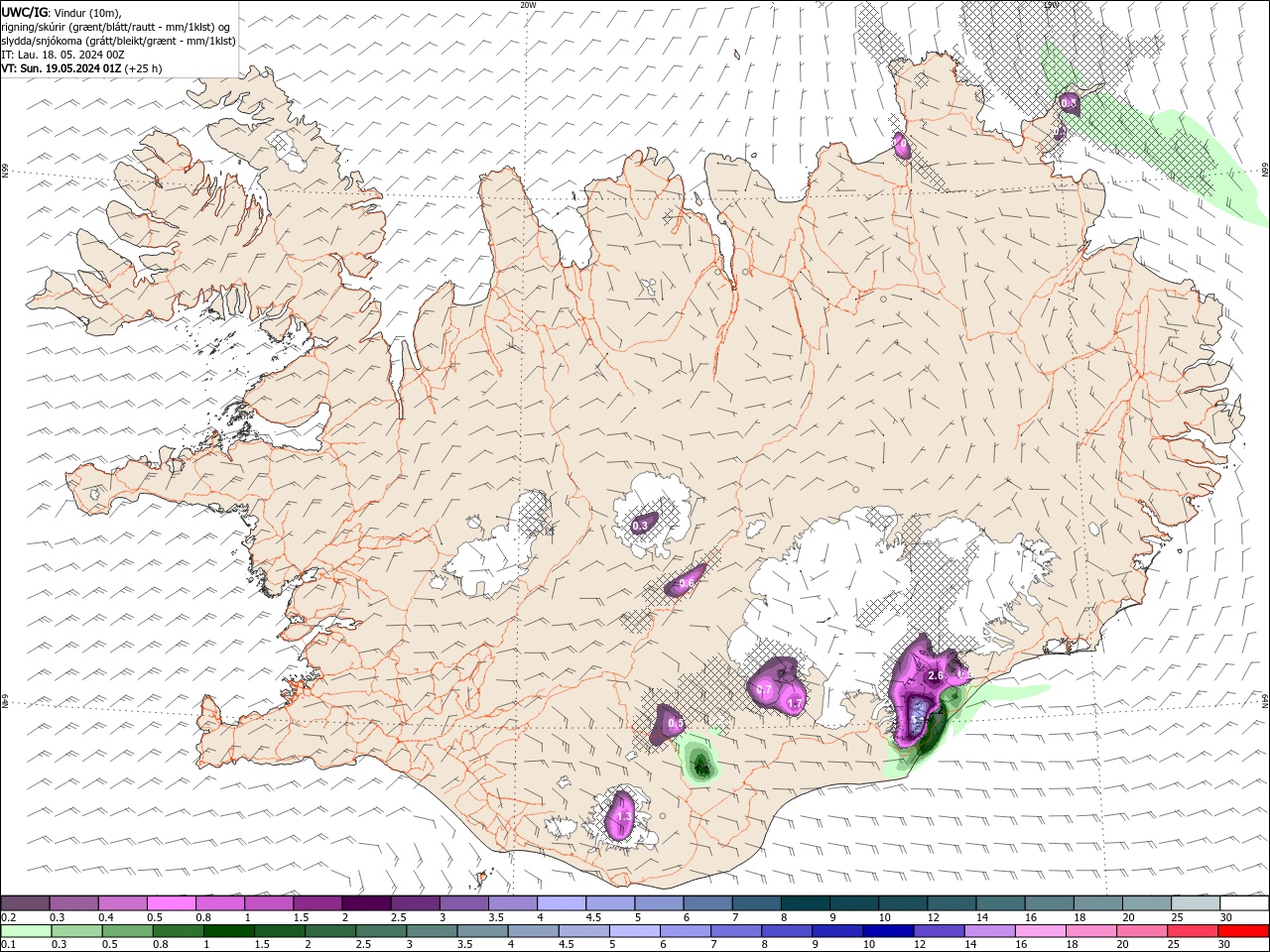
Task: Pick lower legend swatch between 0.3 and 0.5
Action: pos(76,931)
